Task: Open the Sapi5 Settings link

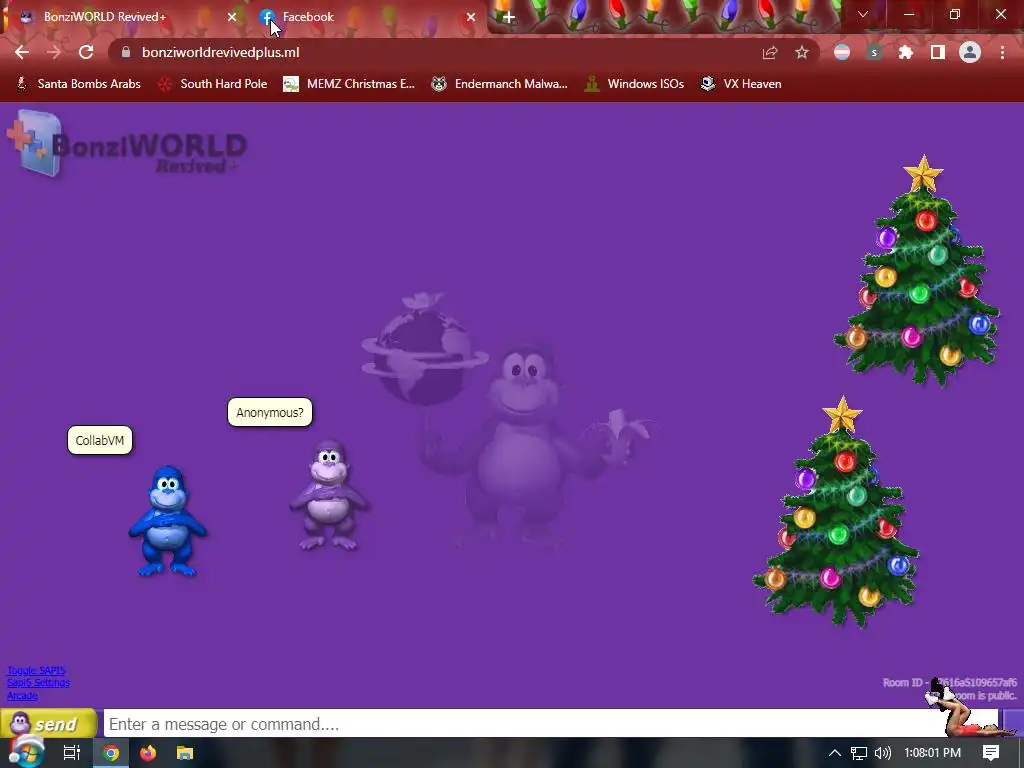Action: pyautogui.click(x=38, y=682)
